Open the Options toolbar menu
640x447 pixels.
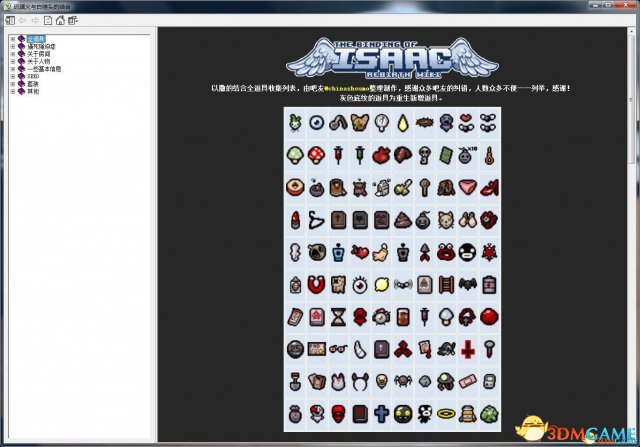pos(73,20)
